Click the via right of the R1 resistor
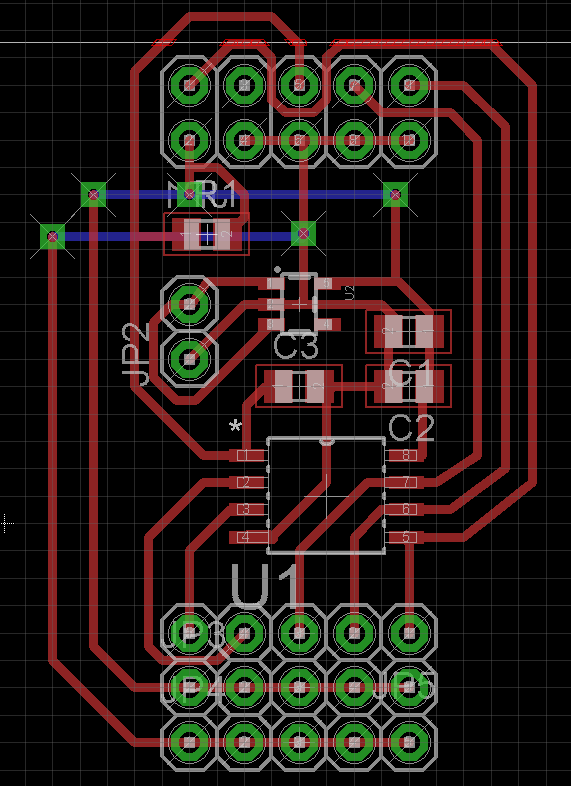This screenshot has width=571, height=786. click(303, 233)
